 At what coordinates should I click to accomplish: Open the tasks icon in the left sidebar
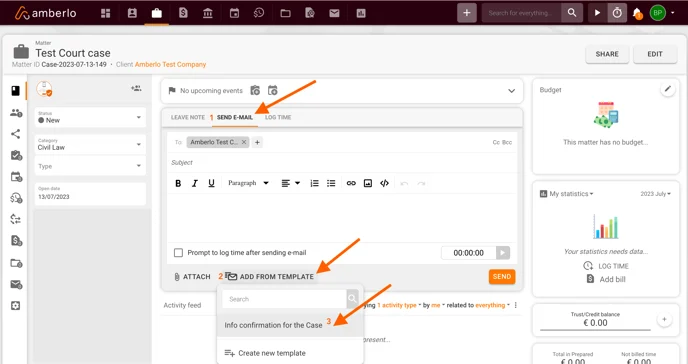point(16,155)
